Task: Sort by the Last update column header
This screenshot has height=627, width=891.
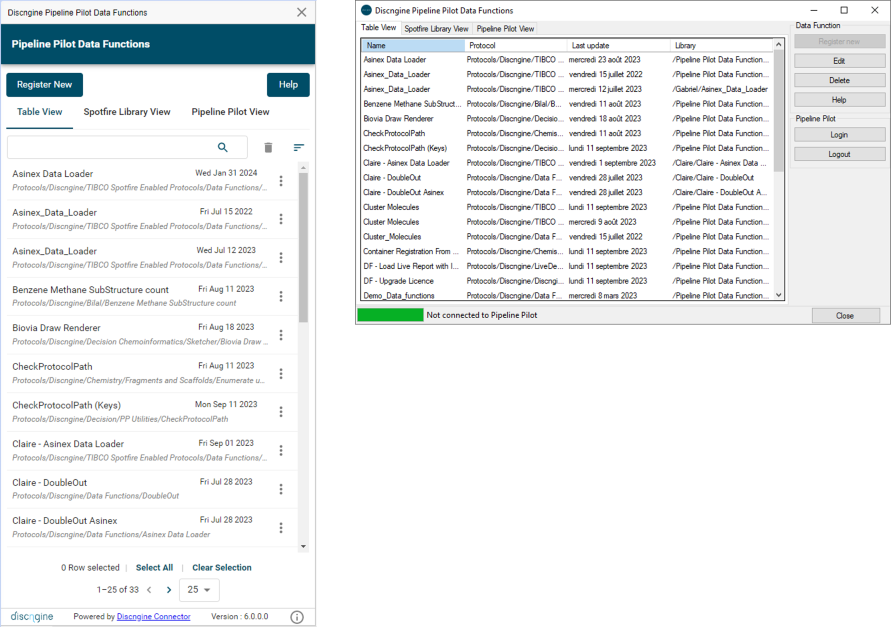Action: click(619, 45)
